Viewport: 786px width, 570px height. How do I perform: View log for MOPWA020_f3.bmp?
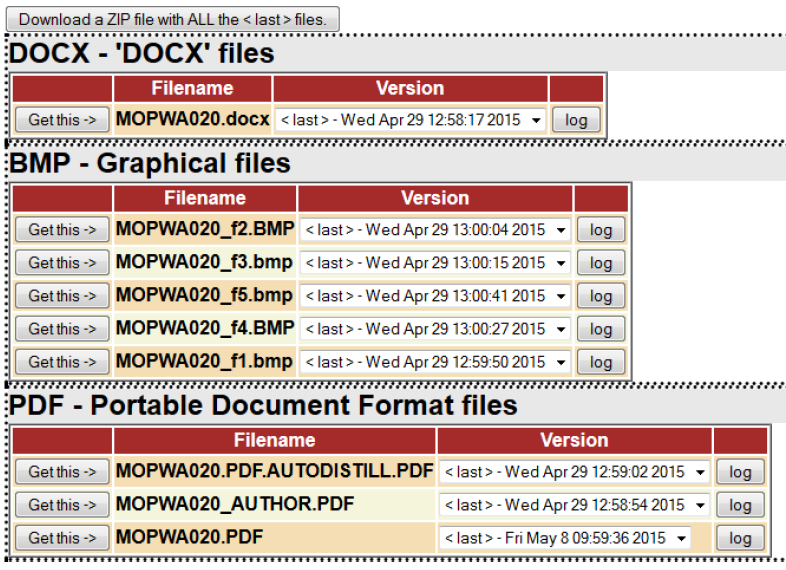pos(600,263)
